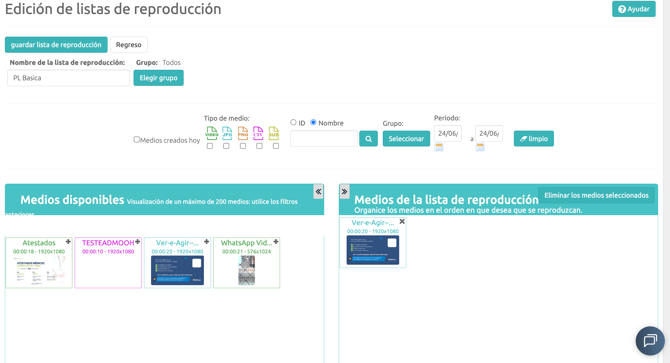Click 00:00:10 - 1920x1080 text
Image resolution: width=670 pixels, height=363 pixels.
click(108, 252)
